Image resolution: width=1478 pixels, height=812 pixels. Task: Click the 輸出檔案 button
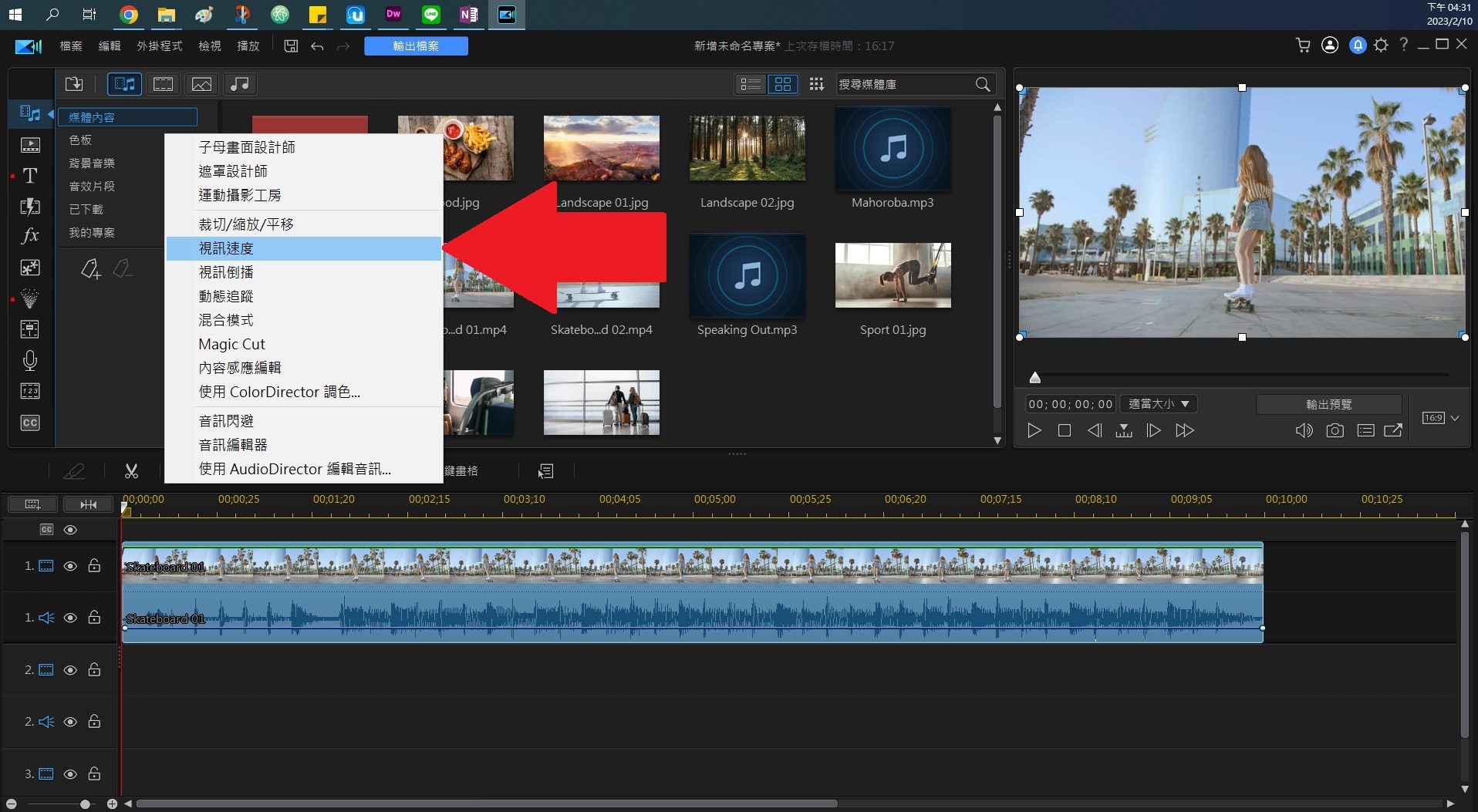[416, 46]
